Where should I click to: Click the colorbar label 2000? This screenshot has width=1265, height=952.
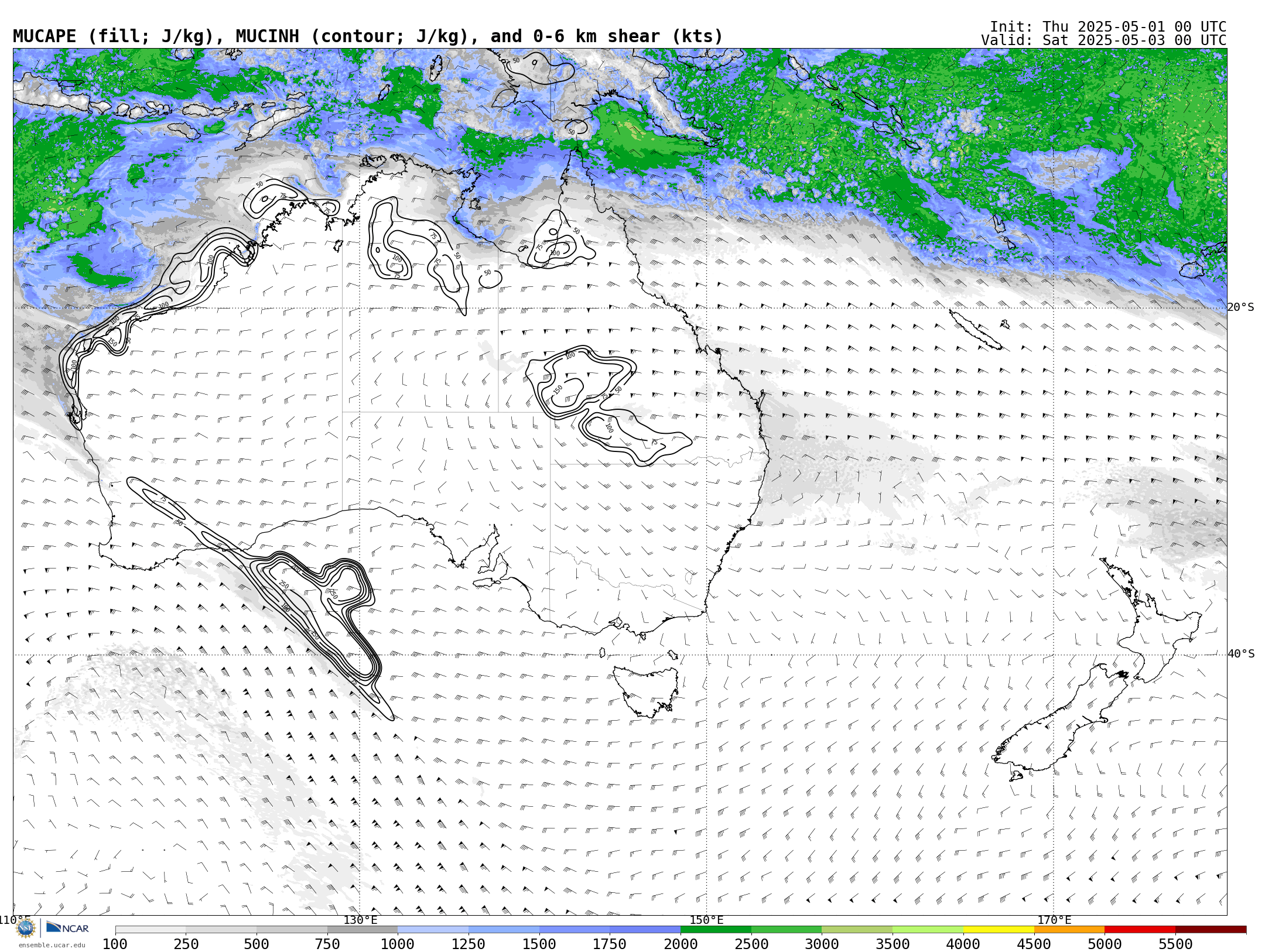point(681,944)
